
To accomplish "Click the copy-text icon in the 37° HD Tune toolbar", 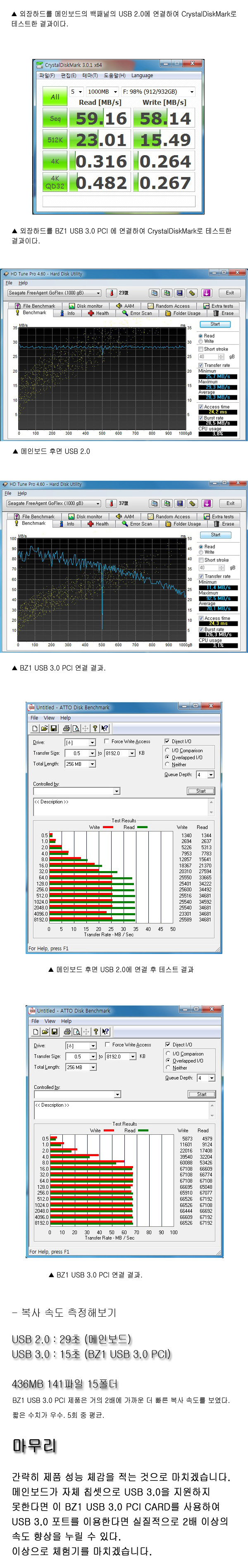I will 154,503.
